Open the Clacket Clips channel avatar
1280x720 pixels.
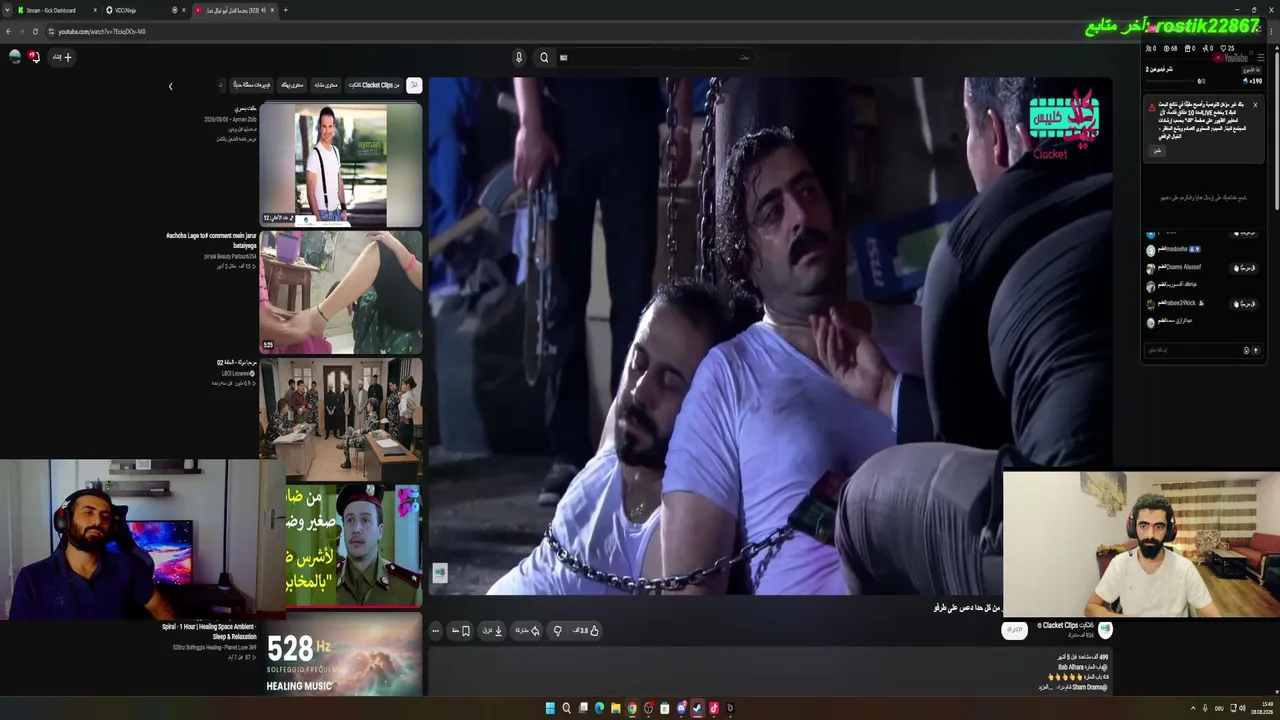pyautogui.click(x=1105, y=629)
